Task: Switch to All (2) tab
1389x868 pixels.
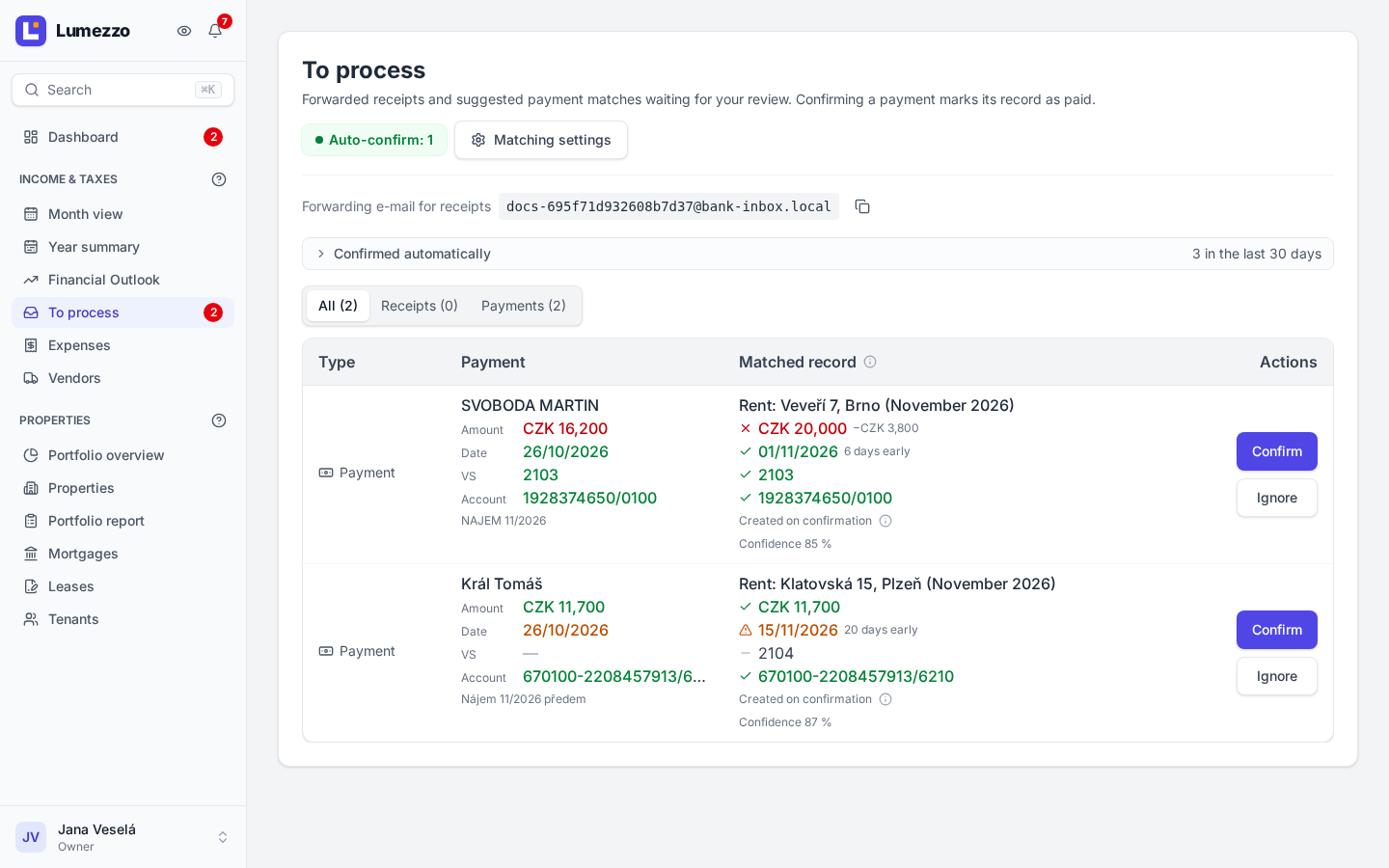Action: (x=338, y=306)
